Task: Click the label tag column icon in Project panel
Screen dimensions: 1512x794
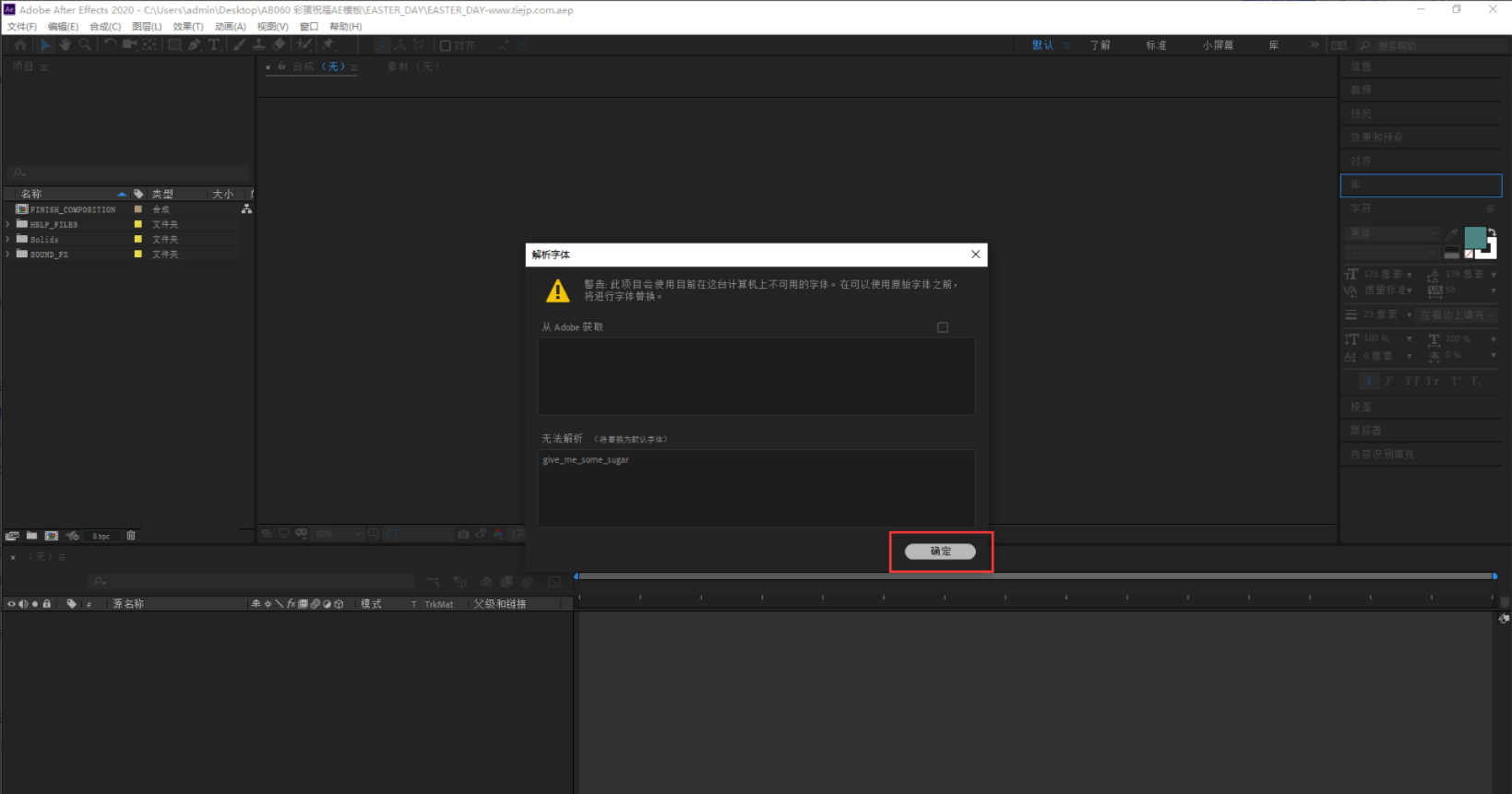Action: point(138,194)
